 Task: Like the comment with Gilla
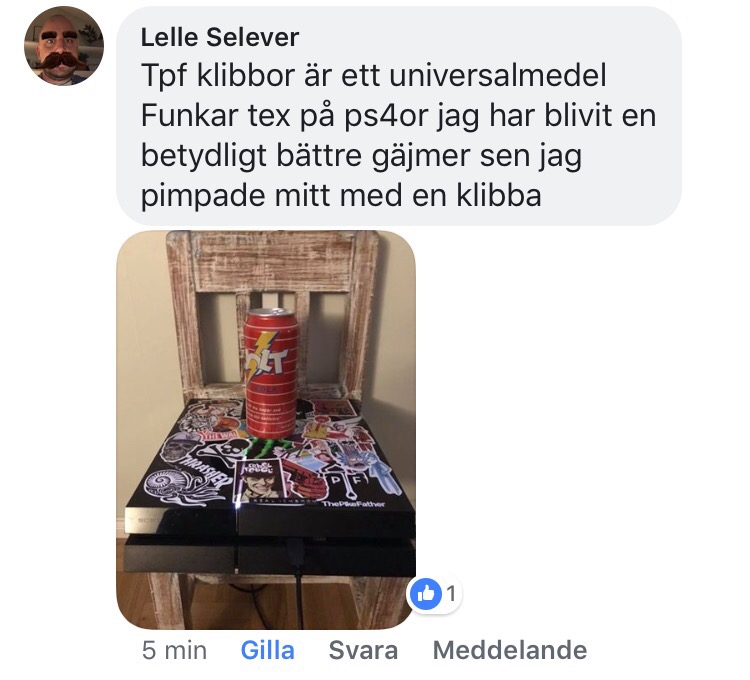tap(267, 650)
